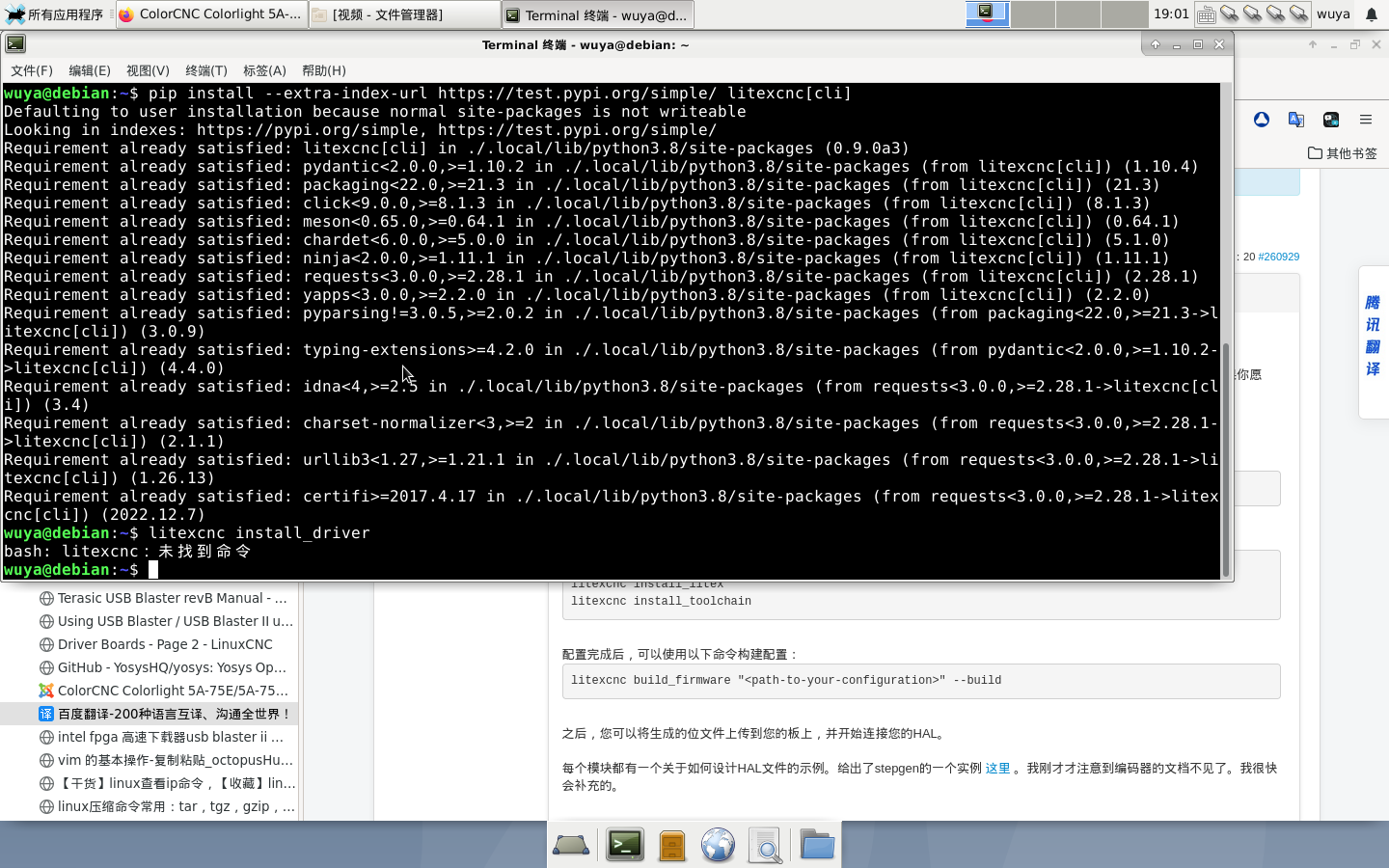Open the blue home folder icon in the dock
The height and width of the screenshot is (868, 1389).
[x=817, y=845]
